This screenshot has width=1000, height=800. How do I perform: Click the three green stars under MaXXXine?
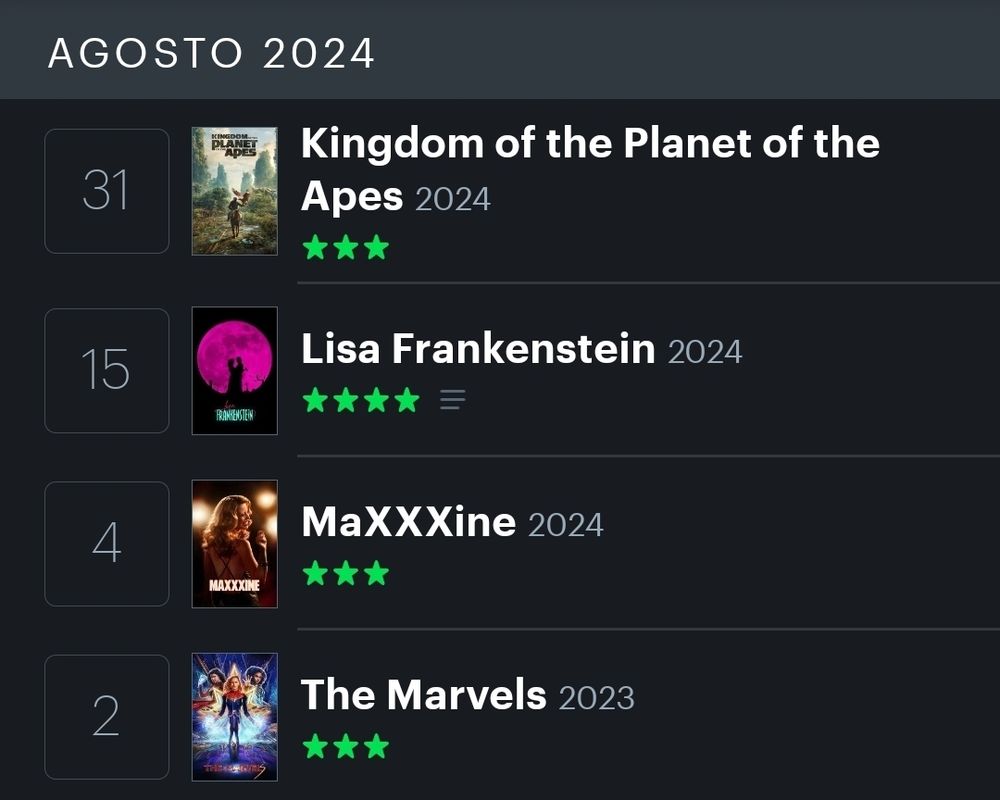point(345,573)
